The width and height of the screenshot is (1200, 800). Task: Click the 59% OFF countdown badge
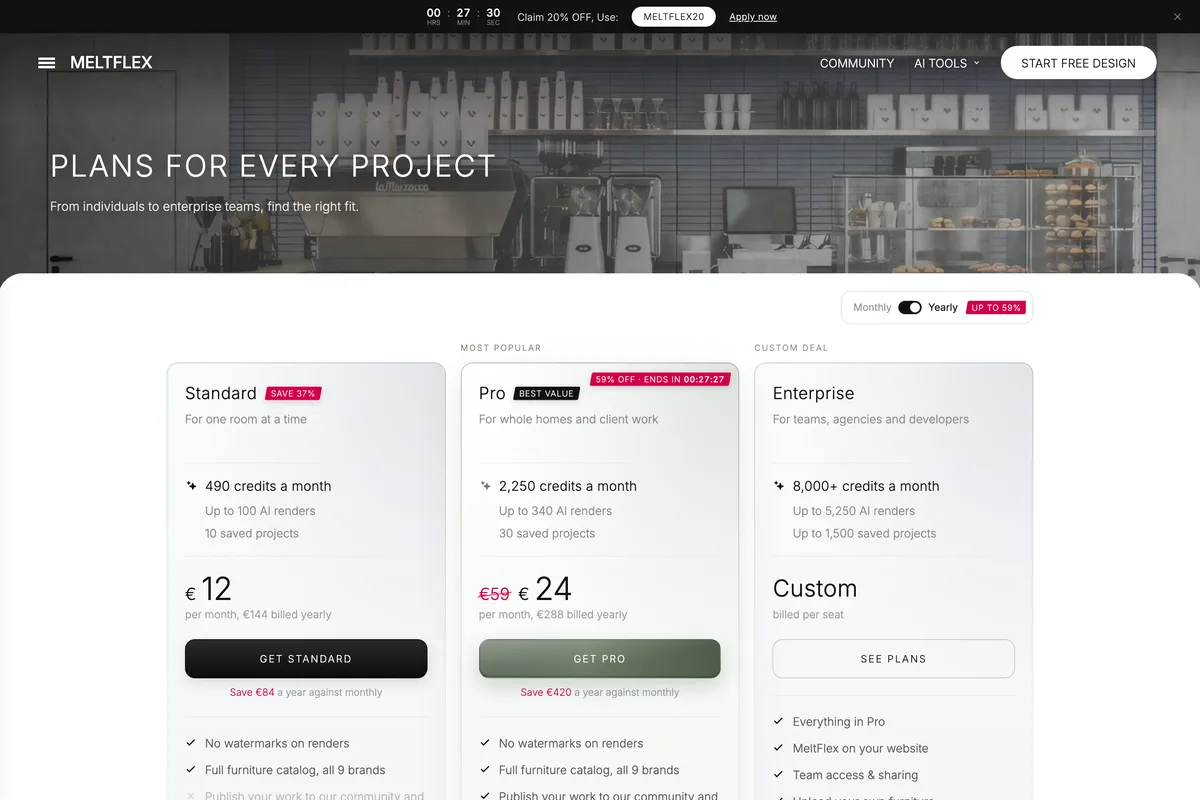pos(660,380)
